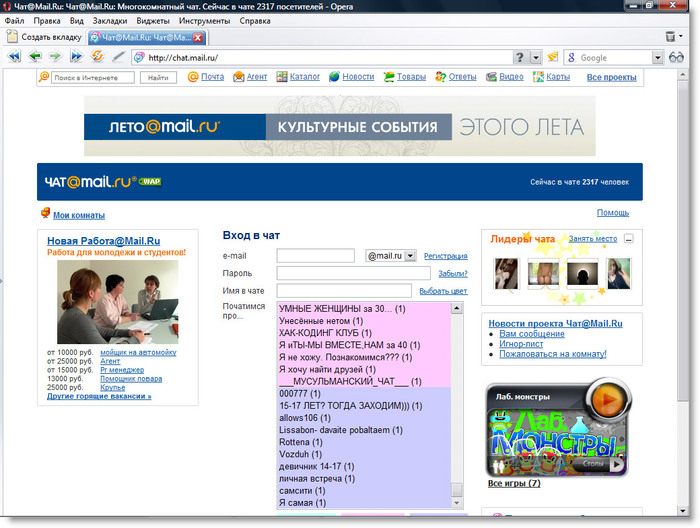
Task: Reload the page with the refresh icon
Action: point(97,57)
